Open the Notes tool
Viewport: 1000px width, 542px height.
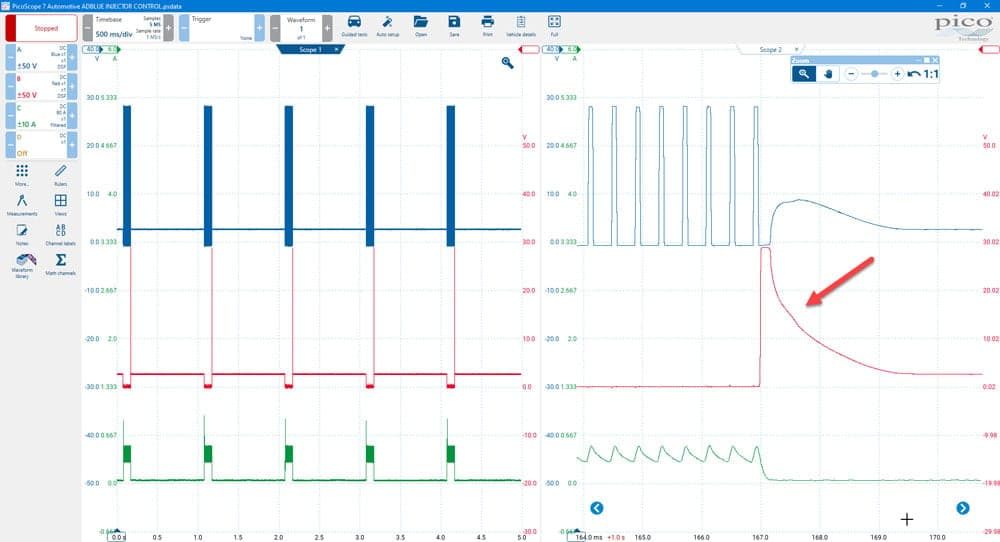(22, 234)
